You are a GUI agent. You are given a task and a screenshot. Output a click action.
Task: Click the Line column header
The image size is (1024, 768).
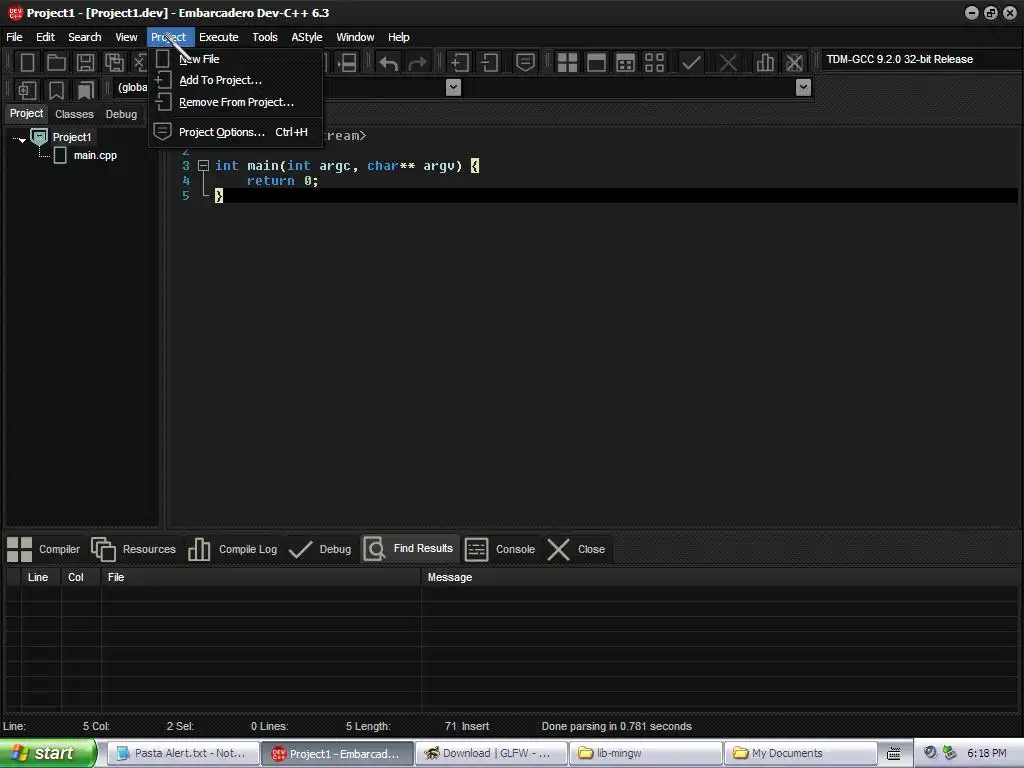(38, 577)
